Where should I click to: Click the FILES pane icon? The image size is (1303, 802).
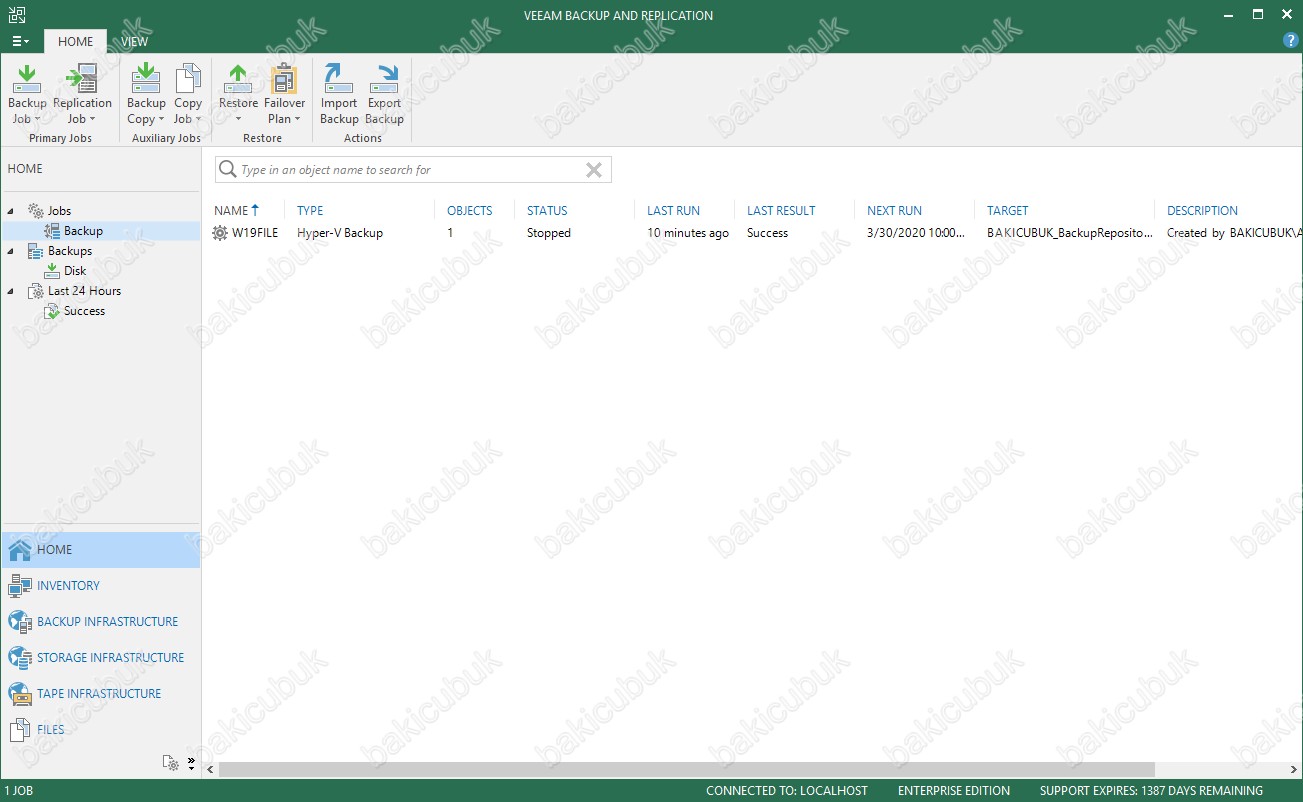pyautogui.click(x=20, y=730)
